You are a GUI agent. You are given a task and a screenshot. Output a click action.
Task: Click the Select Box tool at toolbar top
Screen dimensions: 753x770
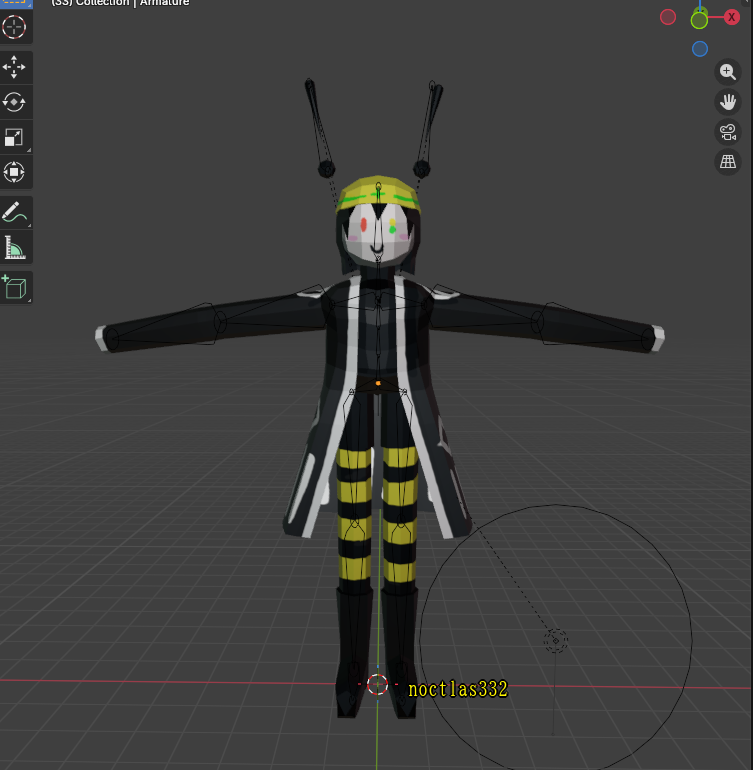(x=15, y=3)
